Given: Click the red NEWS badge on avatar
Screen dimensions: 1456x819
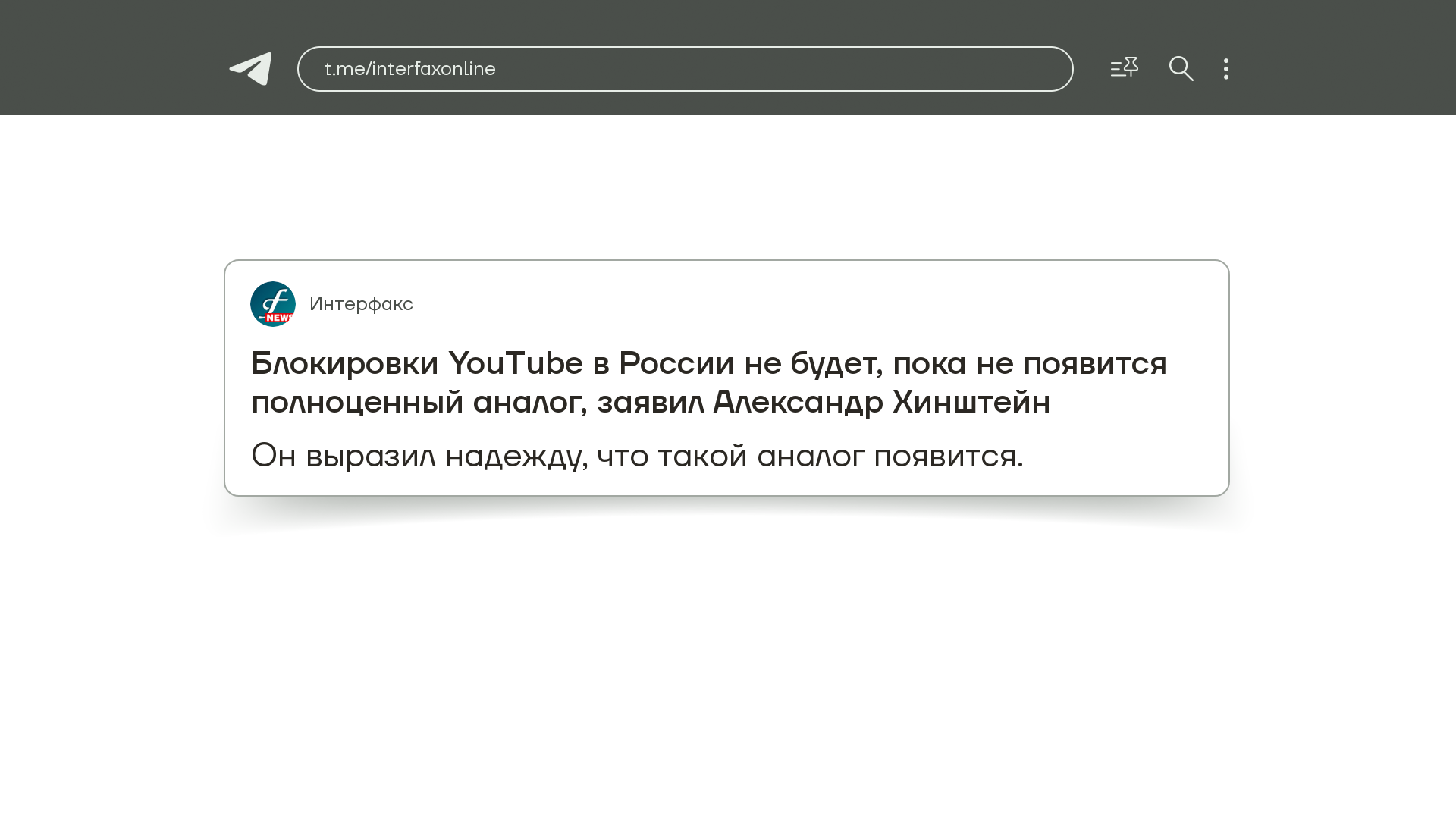Looking at the screenshot, I should click(x=279, y=318).
